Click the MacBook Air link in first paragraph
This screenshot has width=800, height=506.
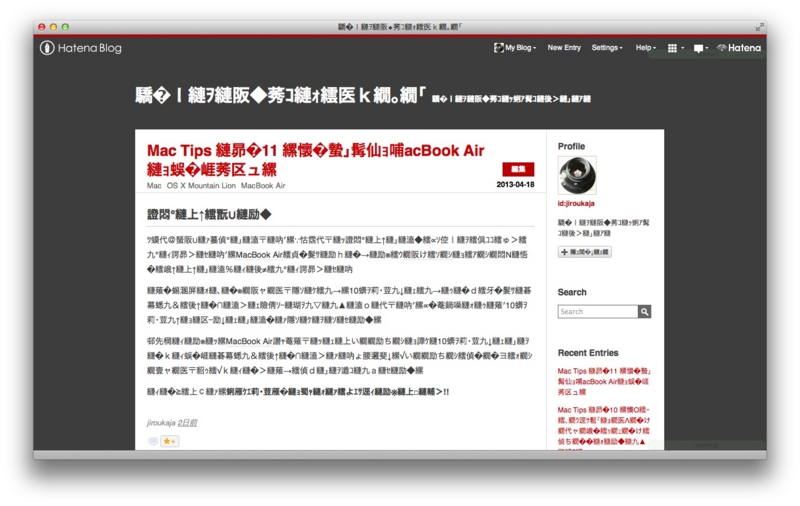[x=259, y=255]
